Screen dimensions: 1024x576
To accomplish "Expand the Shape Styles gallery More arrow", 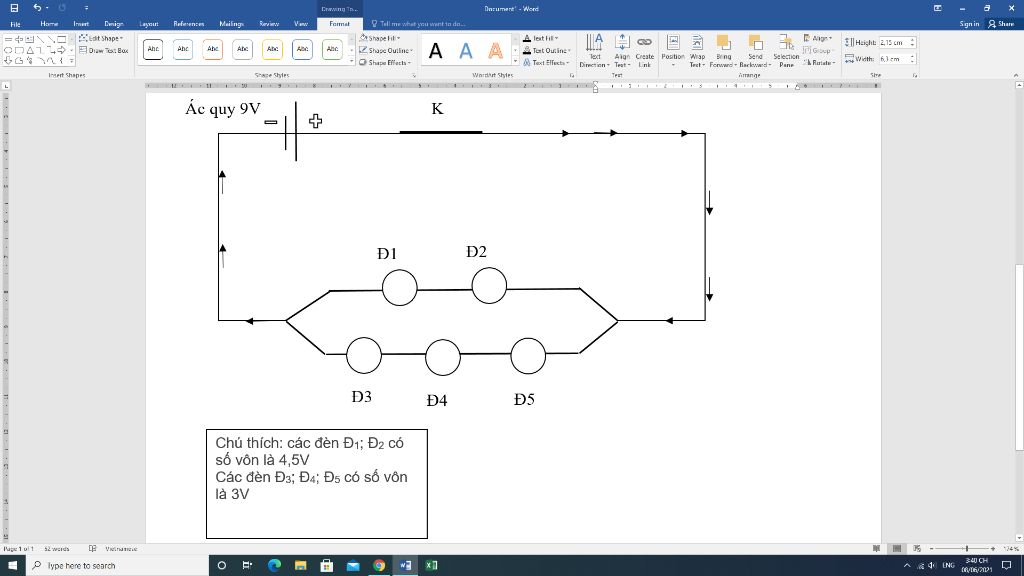I will pos(351,61).
